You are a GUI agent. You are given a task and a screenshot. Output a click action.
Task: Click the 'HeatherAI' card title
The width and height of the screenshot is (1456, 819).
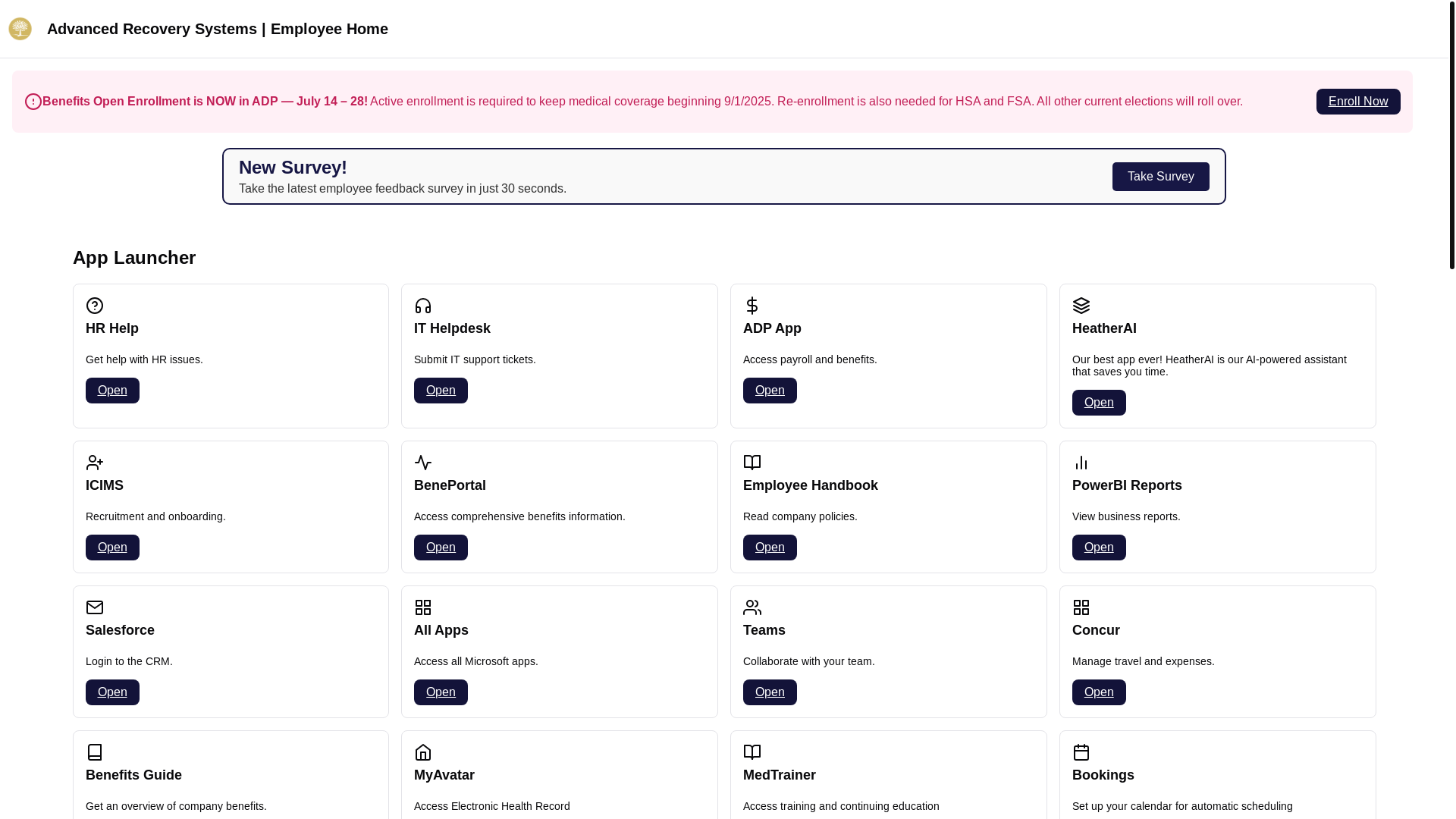click(x=1104, y=328)
